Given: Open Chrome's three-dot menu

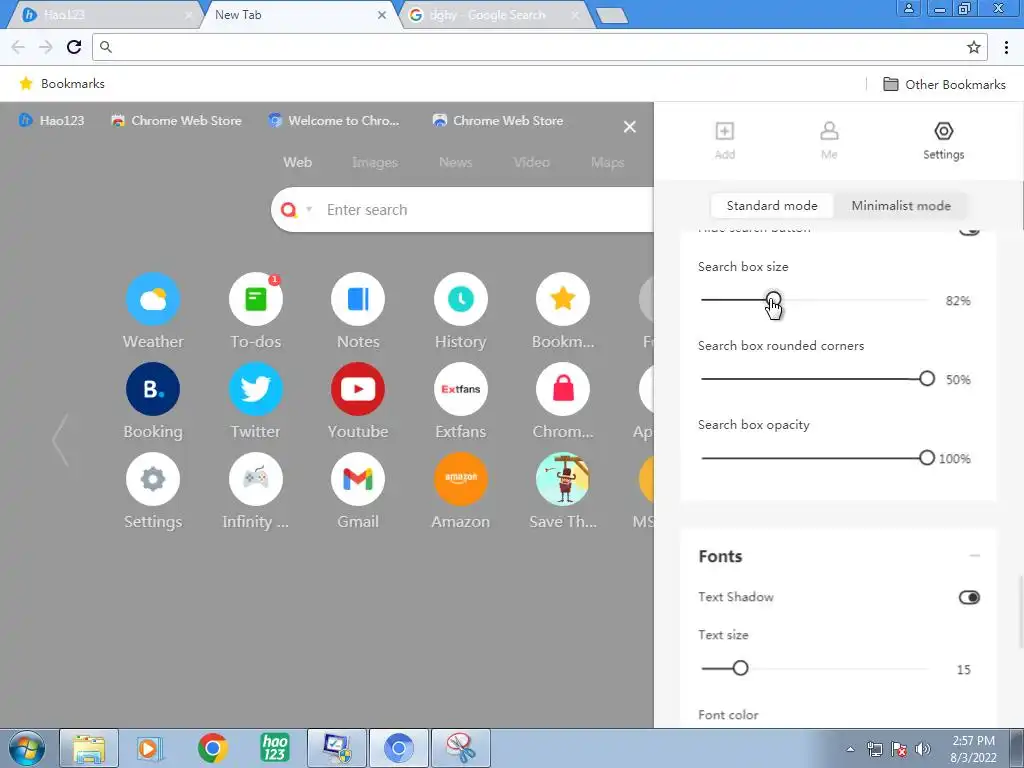Looking at the screenshot, I should 1006,47.
